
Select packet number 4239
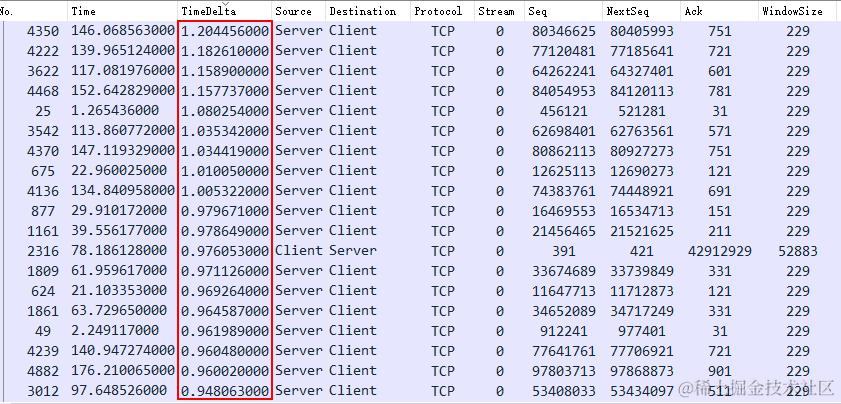43,351
